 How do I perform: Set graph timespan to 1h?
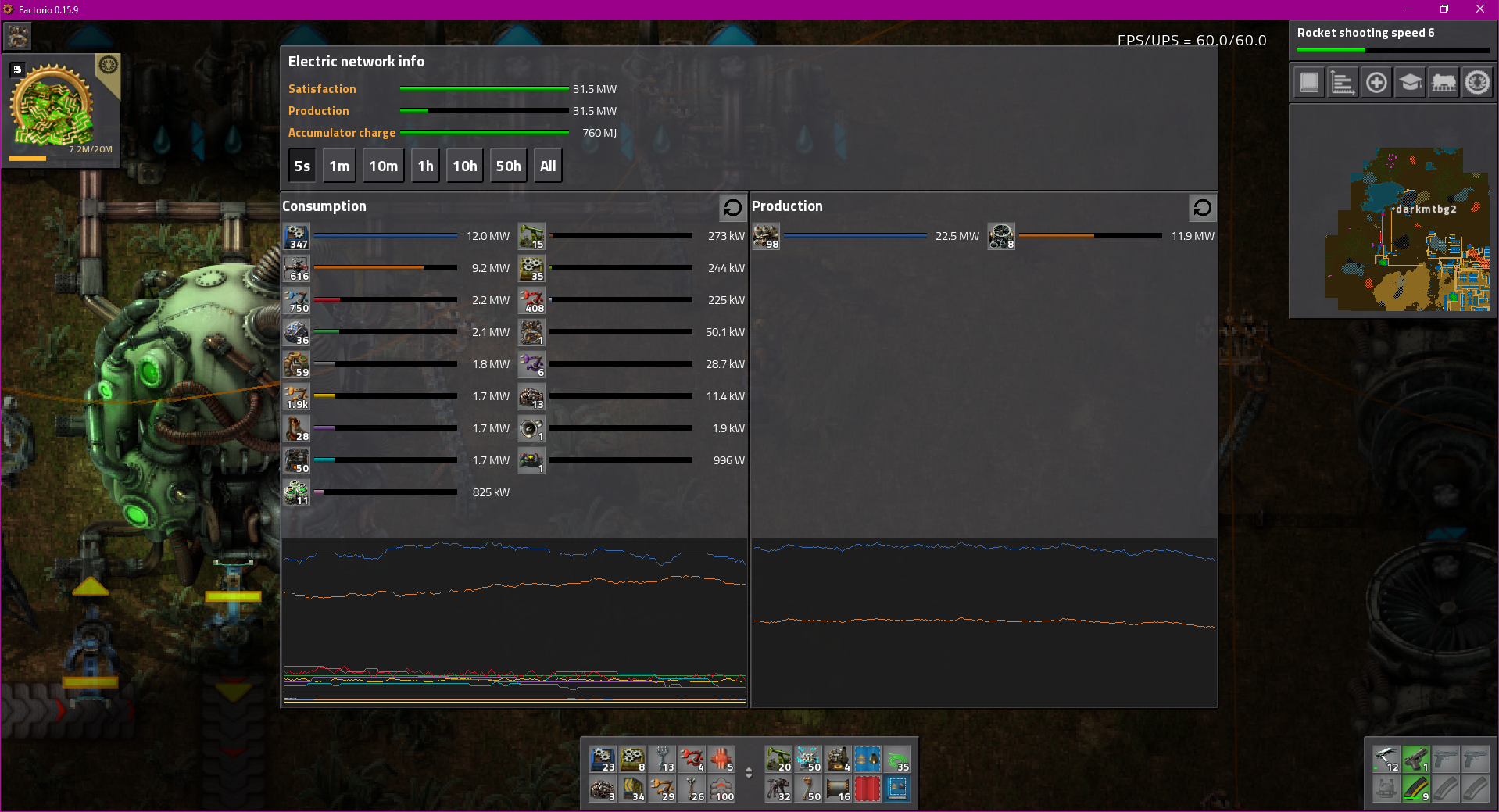[425, 166]
